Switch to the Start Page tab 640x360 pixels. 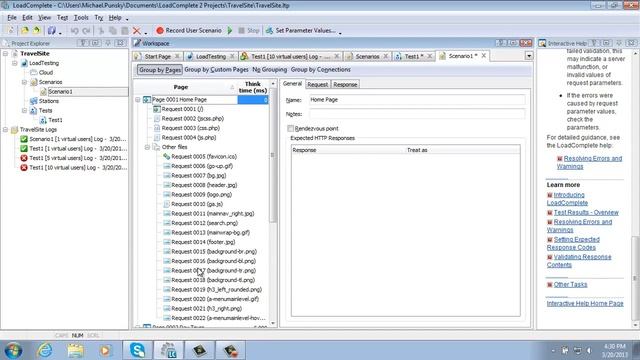[158, 56]
